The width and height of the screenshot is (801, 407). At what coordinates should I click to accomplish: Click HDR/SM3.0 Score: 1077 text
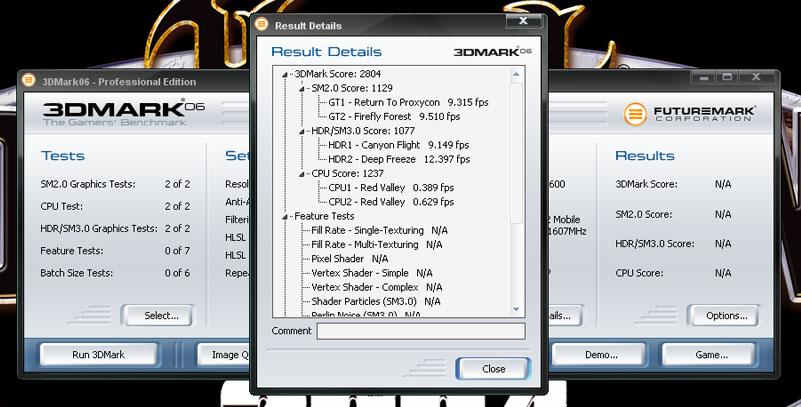(363, 131)
